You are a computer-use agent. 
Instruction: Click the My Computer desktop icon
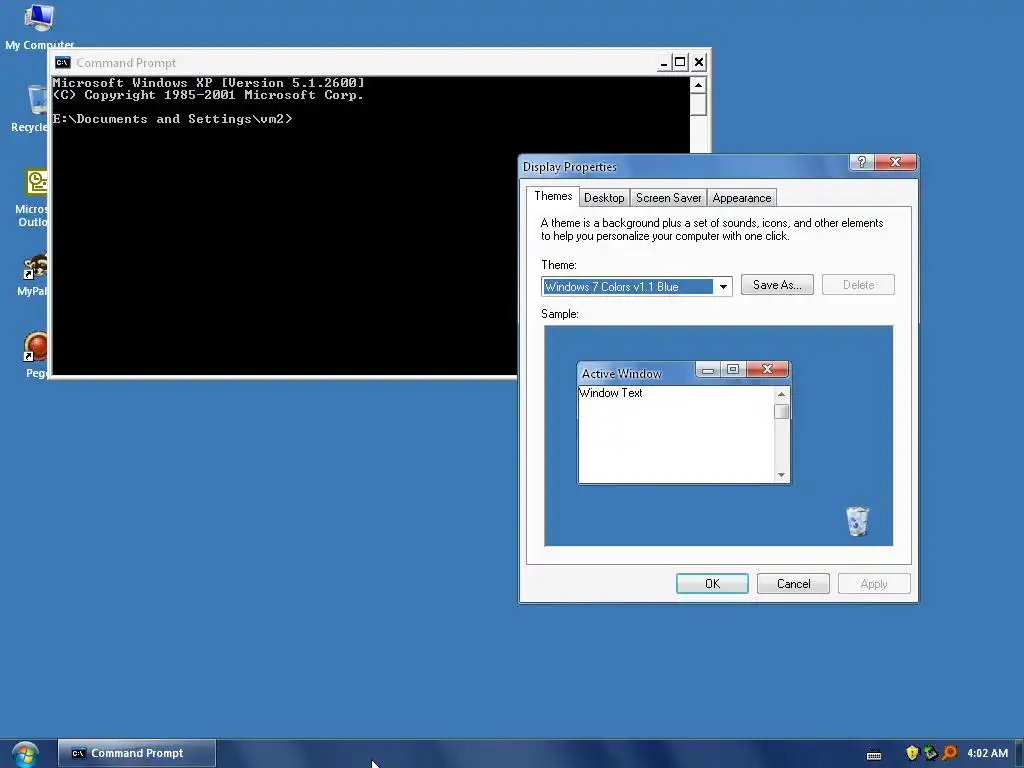tap(39, 18)
